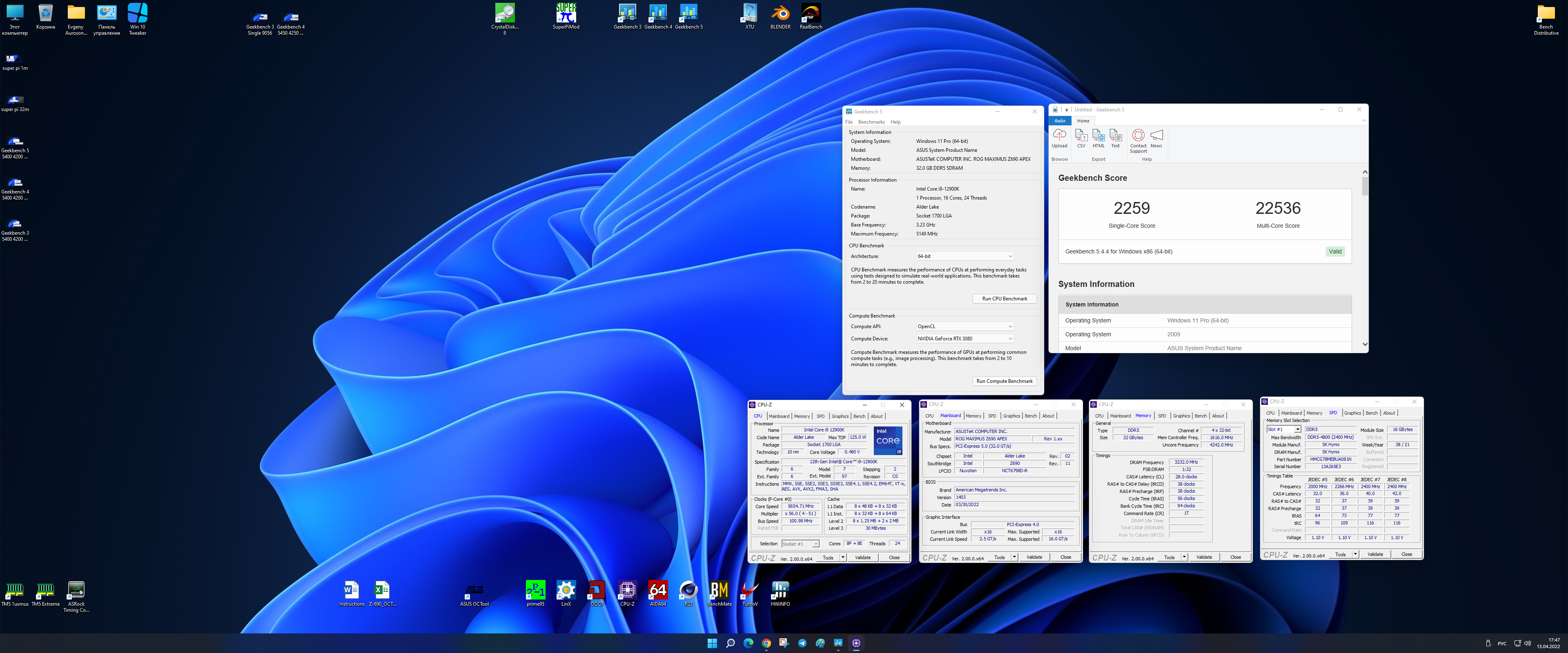Click the 2259 Single-Core Score value

(1131, 208)
